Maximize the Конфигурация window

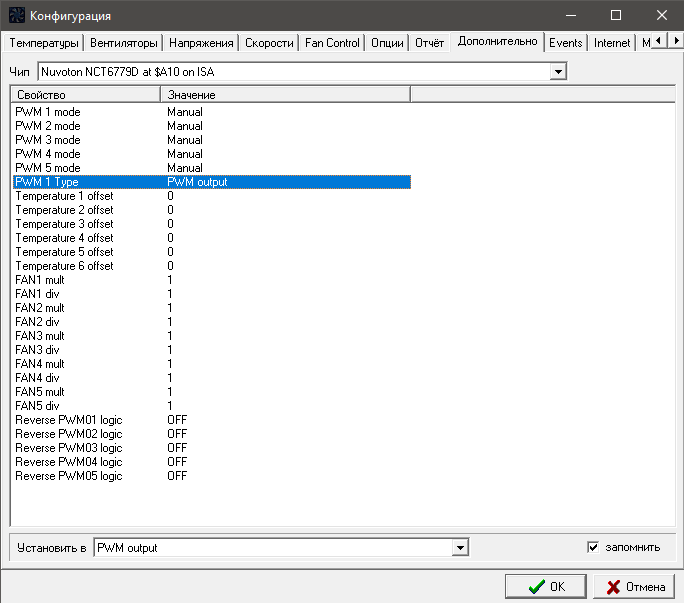coord(616,15)
